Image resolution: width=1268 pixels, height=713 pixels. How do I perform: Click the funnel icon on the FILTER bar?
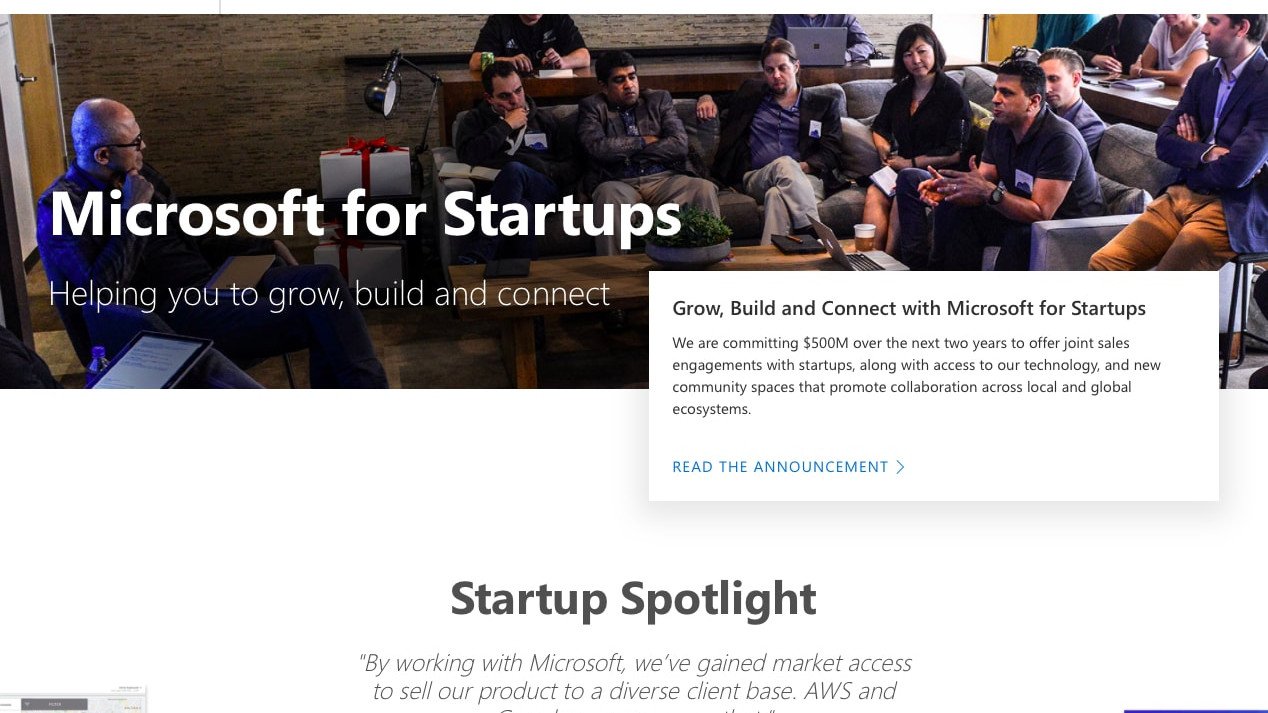(x=27, y=704)
